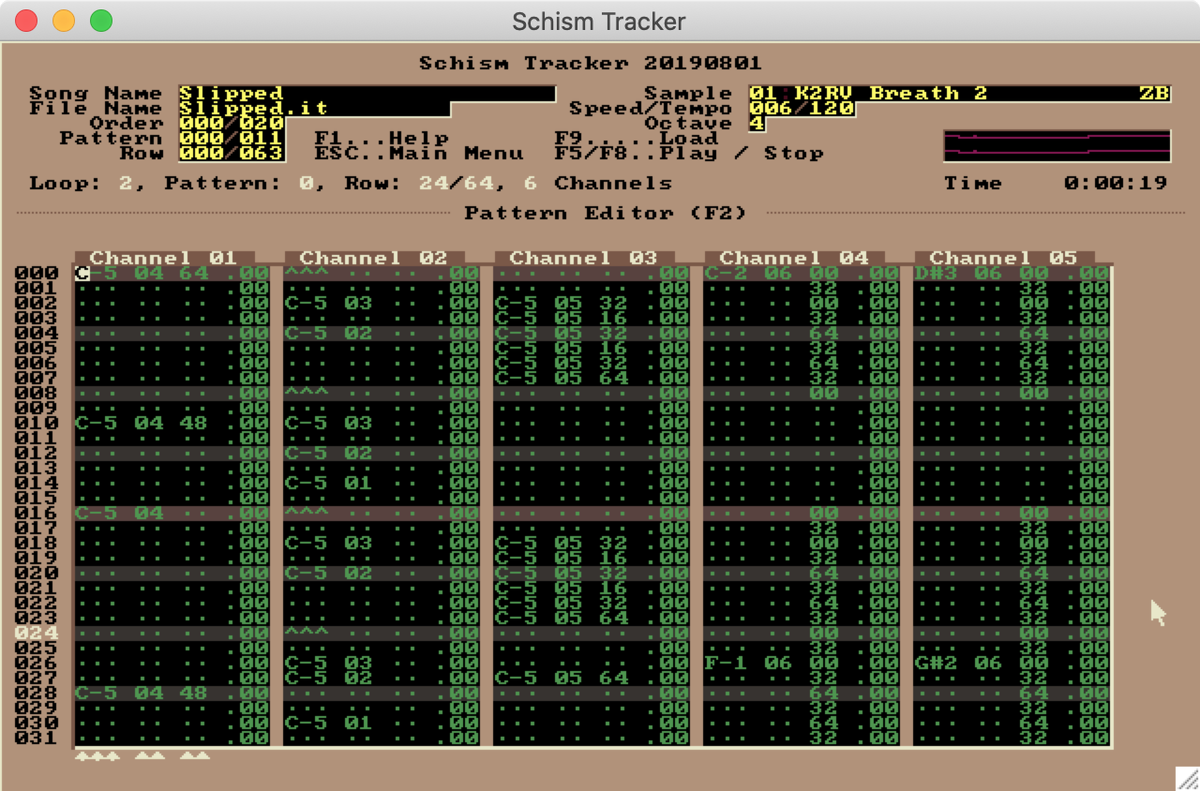
Task: Click the Schism Tracker window title bar
Action: tap(600, 21)
